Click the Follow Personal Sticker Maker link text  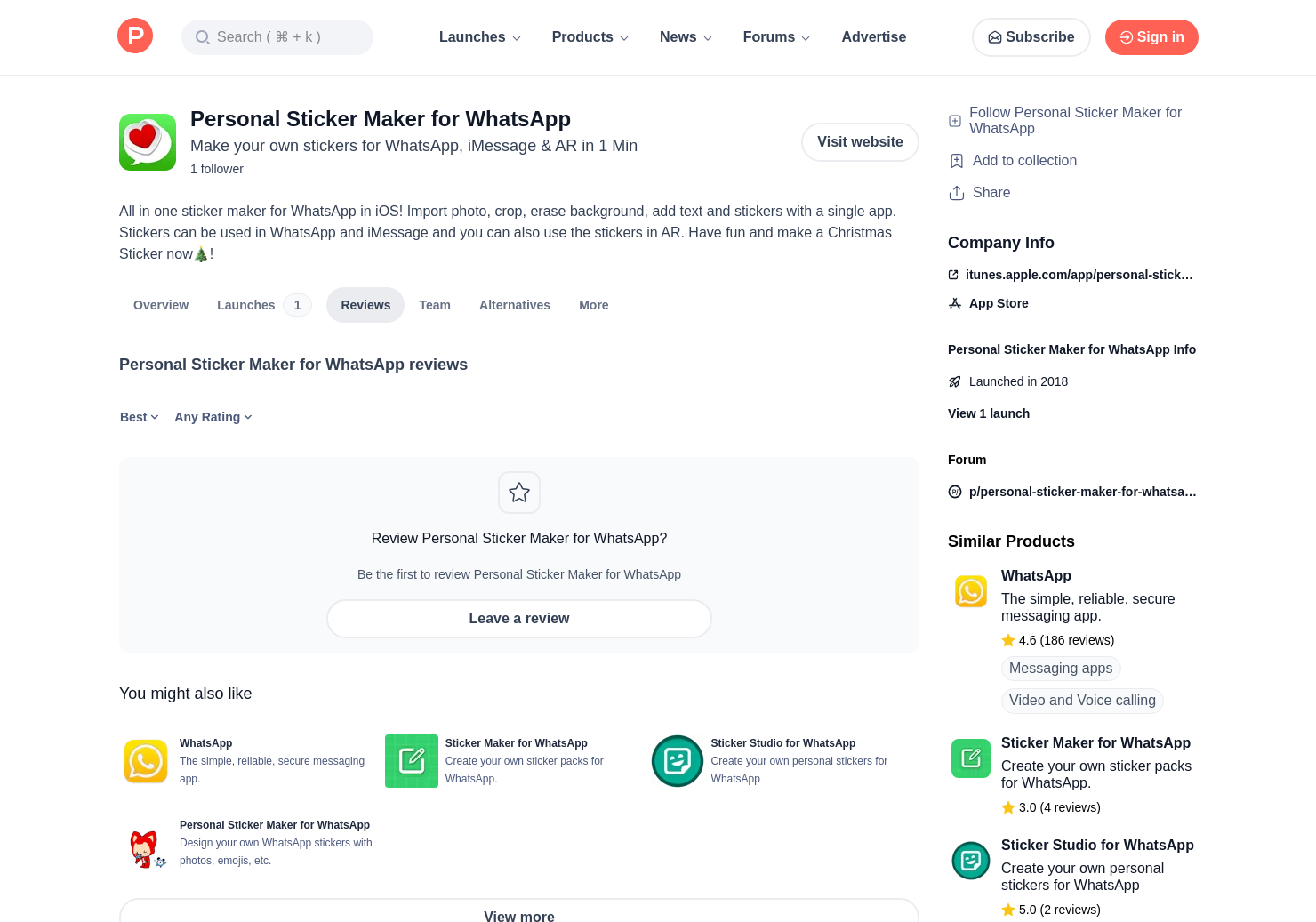pos(1075,121)
